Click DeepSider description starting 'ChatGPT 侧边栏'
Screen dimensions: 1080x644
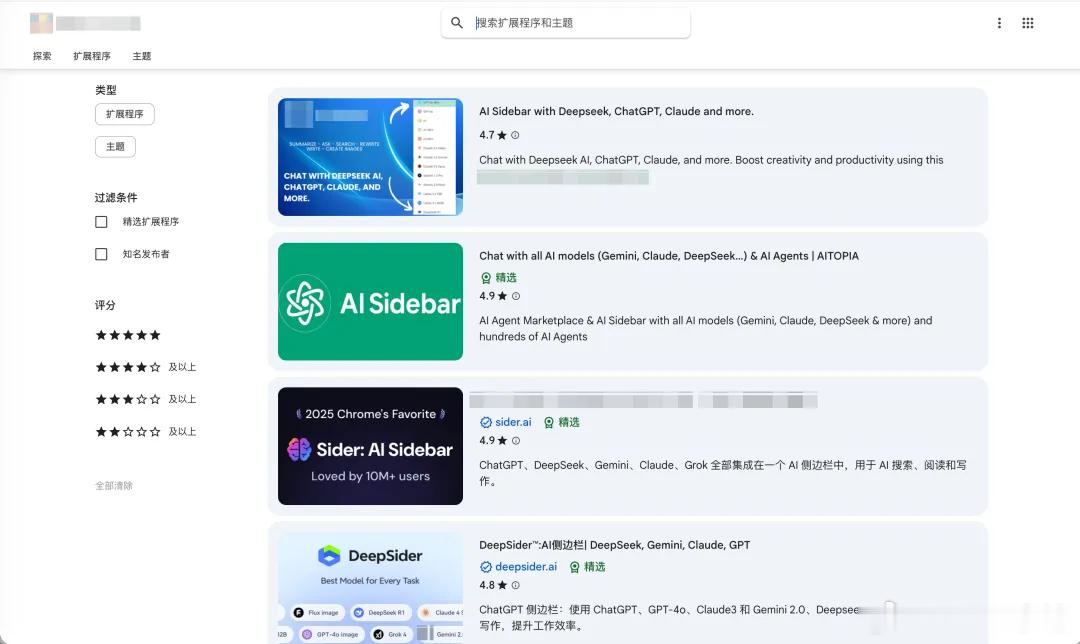pyautogui.click(x=669, y=618)
